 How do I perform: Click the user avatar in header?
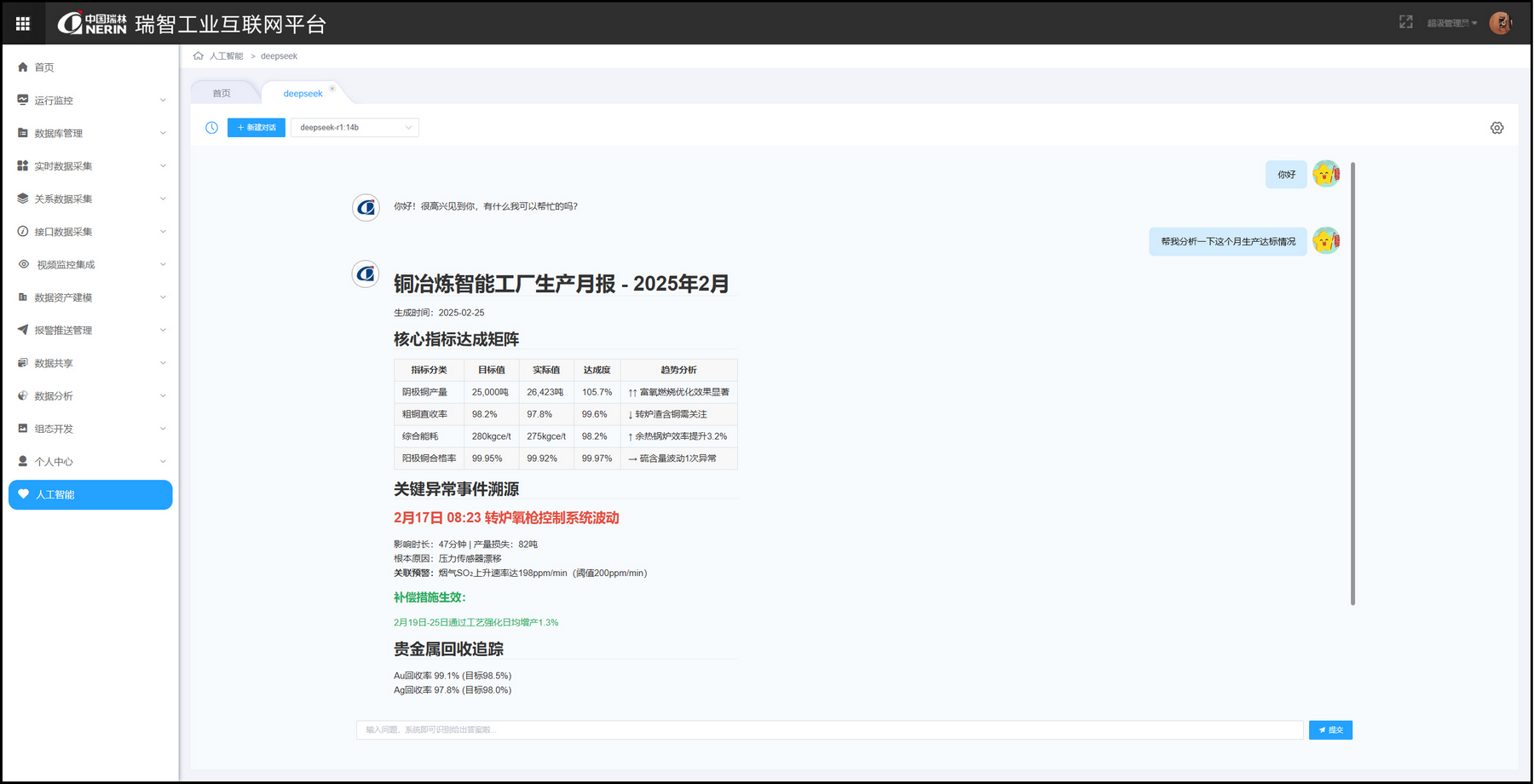pyautogui.click(x=1500, y=23)
